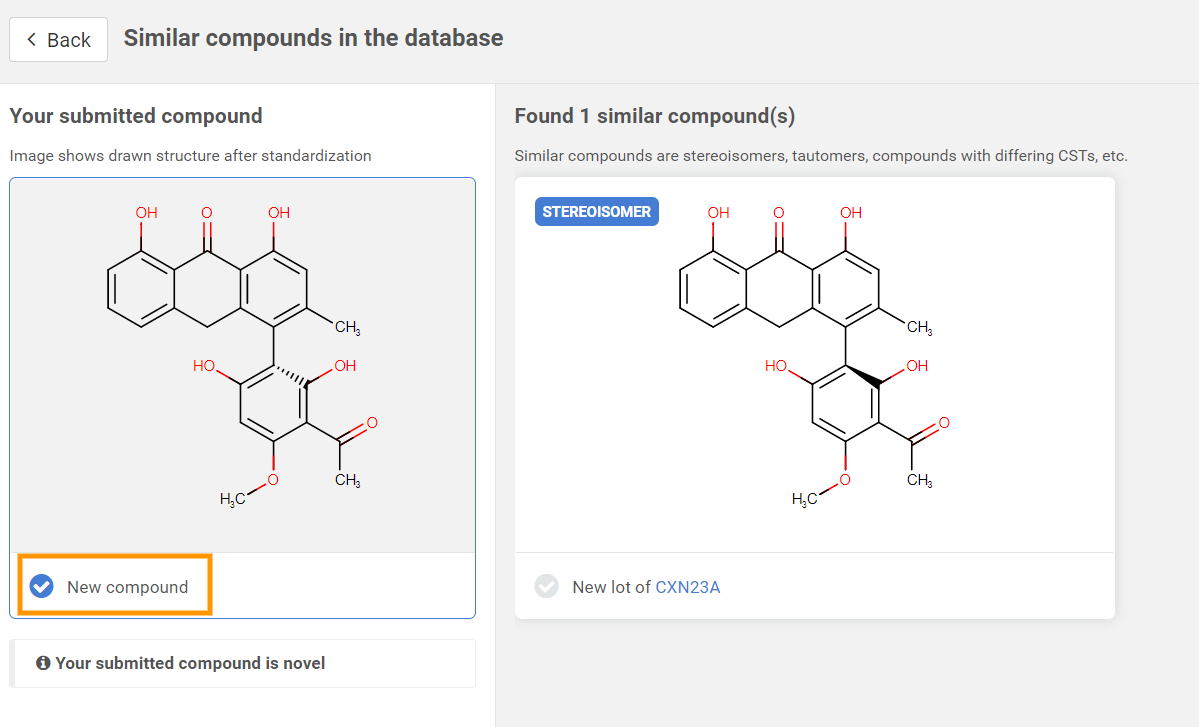
Task: Open the CXN23A compound link
Action: [687, 587]
